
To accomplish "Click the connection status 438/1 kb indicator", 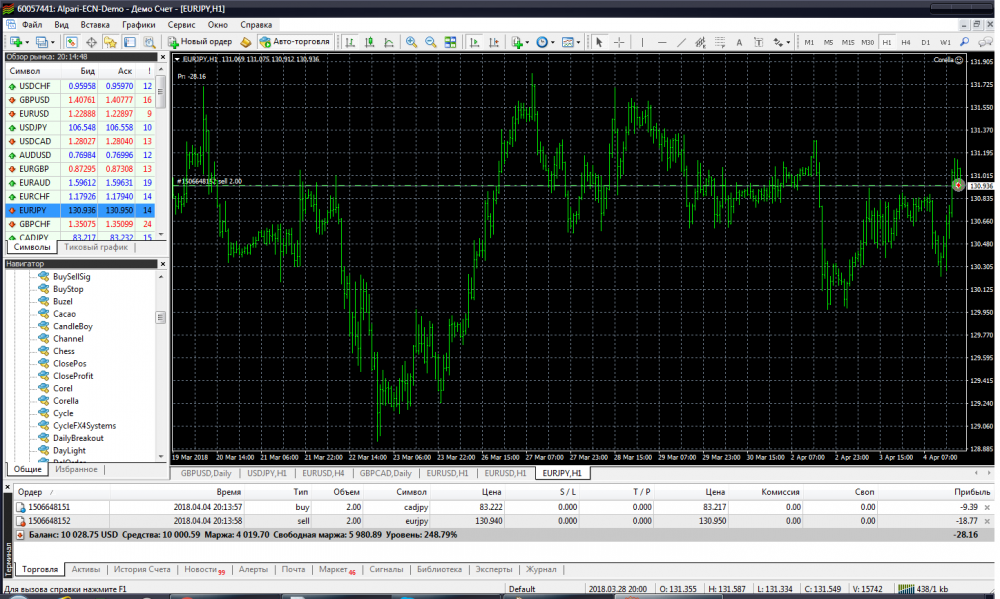I will click(923, 589).
